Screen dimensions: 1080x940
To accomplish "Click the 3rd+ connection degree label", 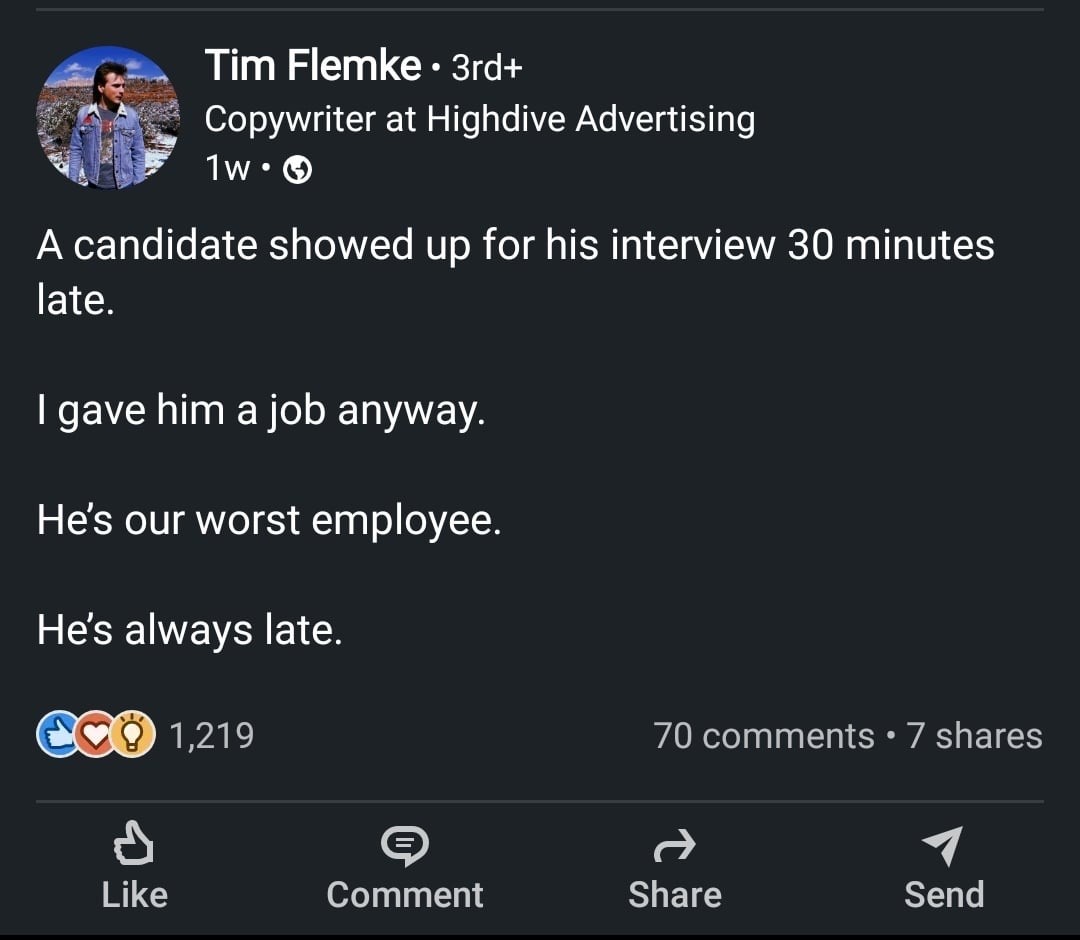I will coord(487,68).
